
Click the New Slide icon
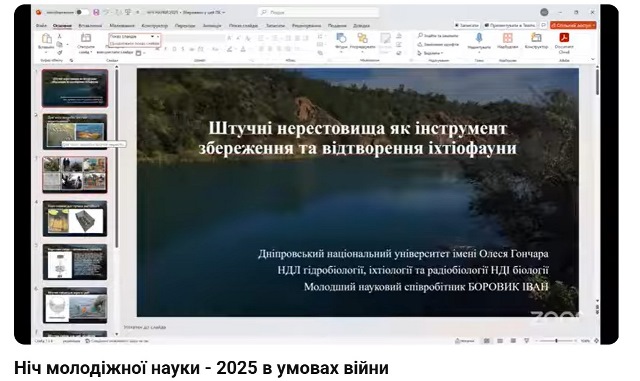(86, 38)
